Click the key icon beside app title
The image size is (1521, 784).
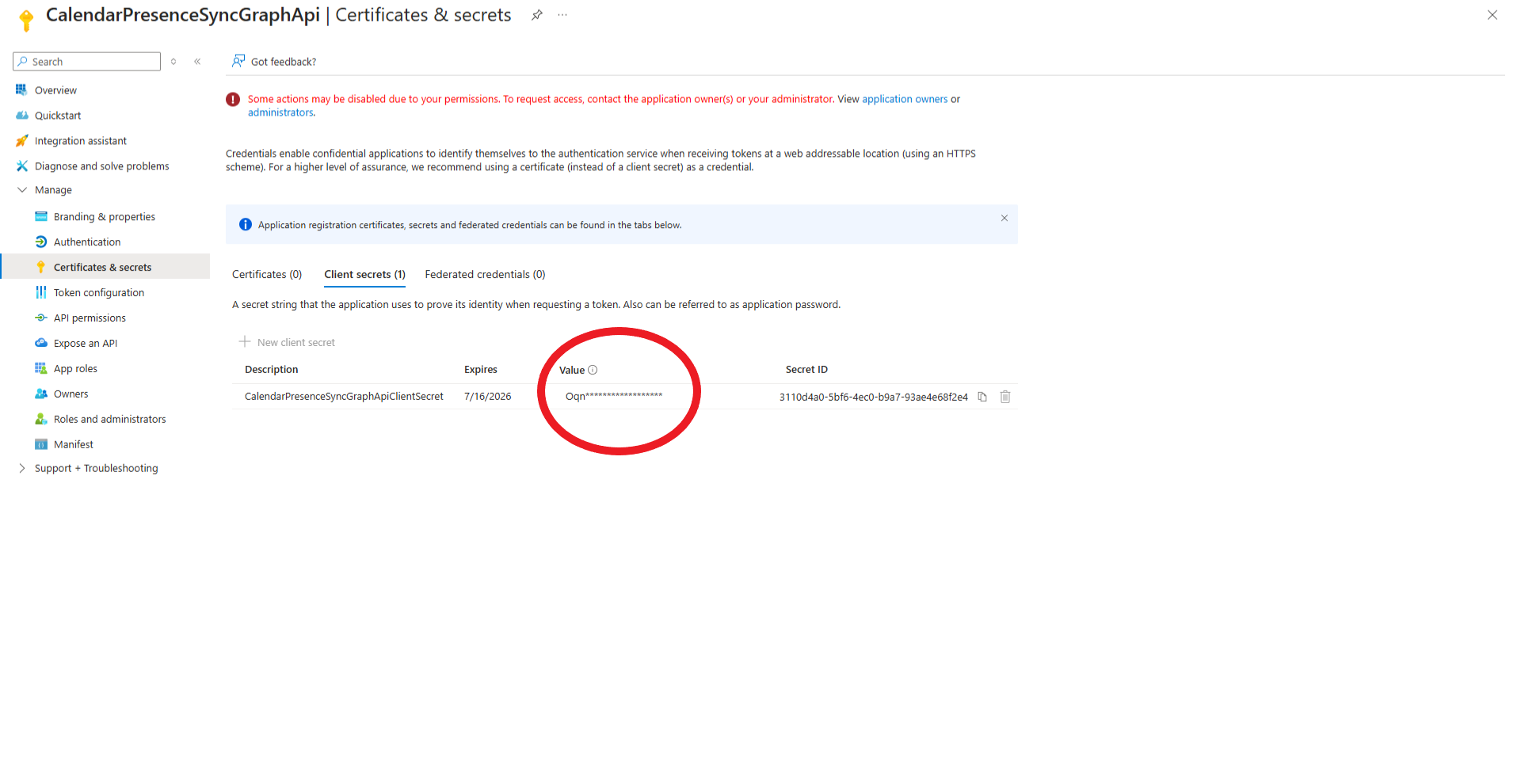(x=26, y=20)
